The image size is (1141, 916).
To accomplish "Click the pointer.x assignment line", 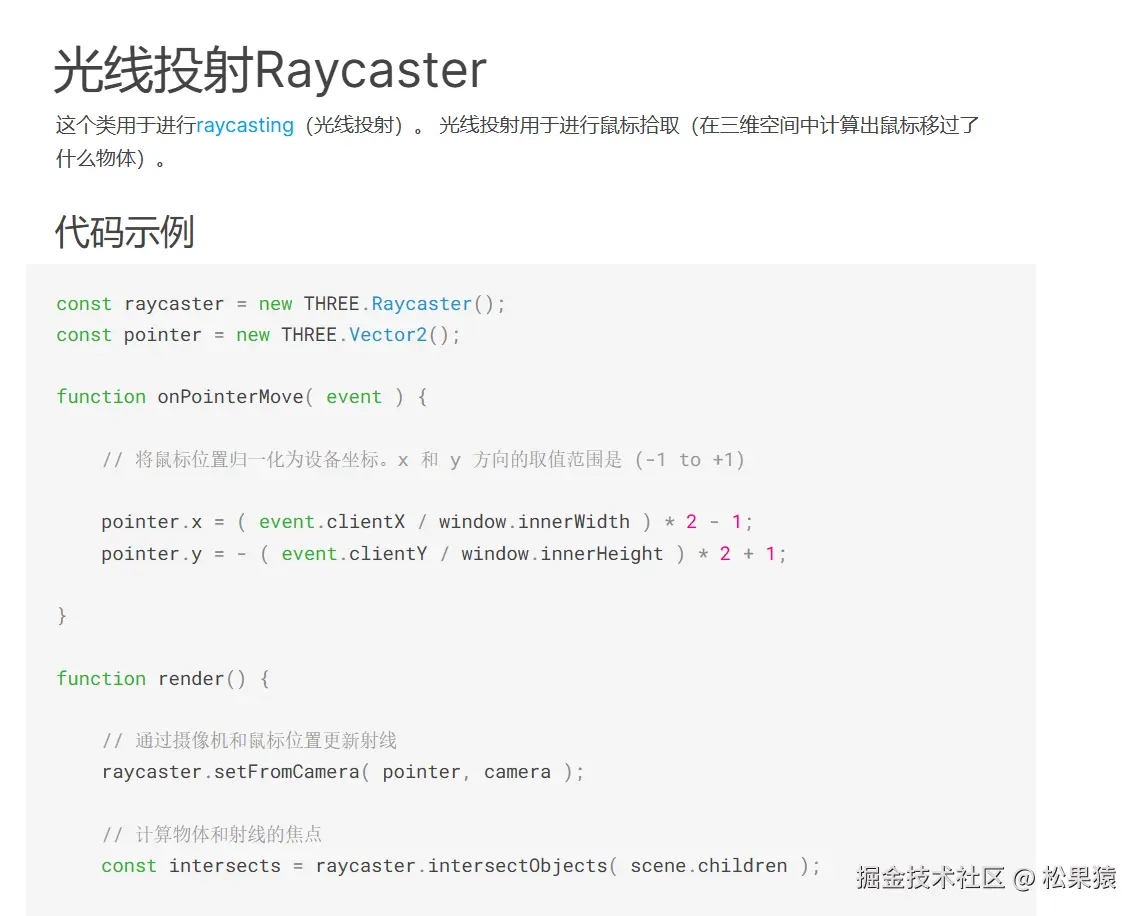I will (x=427, y=522).
